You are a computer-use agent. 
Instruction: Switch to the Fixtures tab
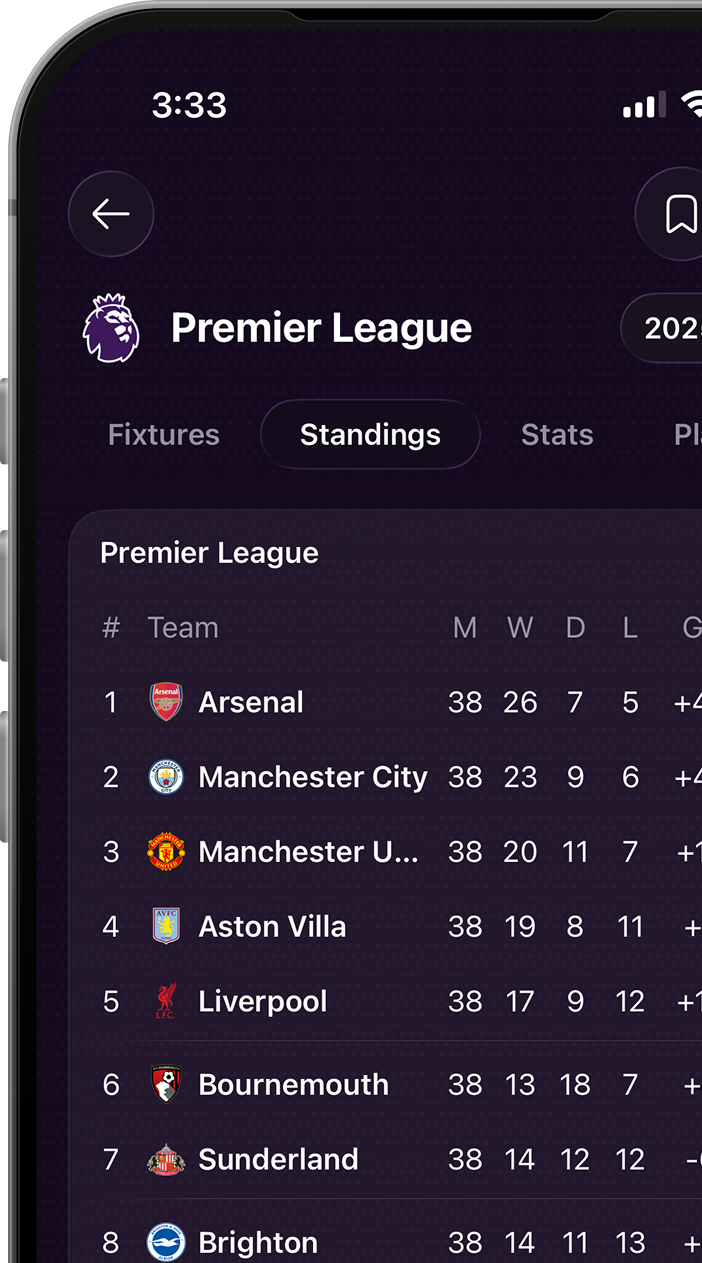[x=164, y=435]
